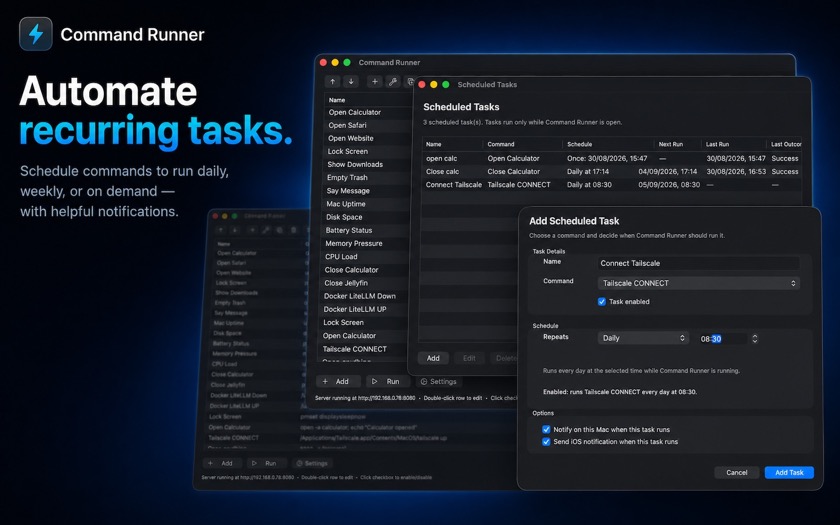Select the 'Close calc' scheduled task row
The image size is (840, 525).
[x=612, y=171]
